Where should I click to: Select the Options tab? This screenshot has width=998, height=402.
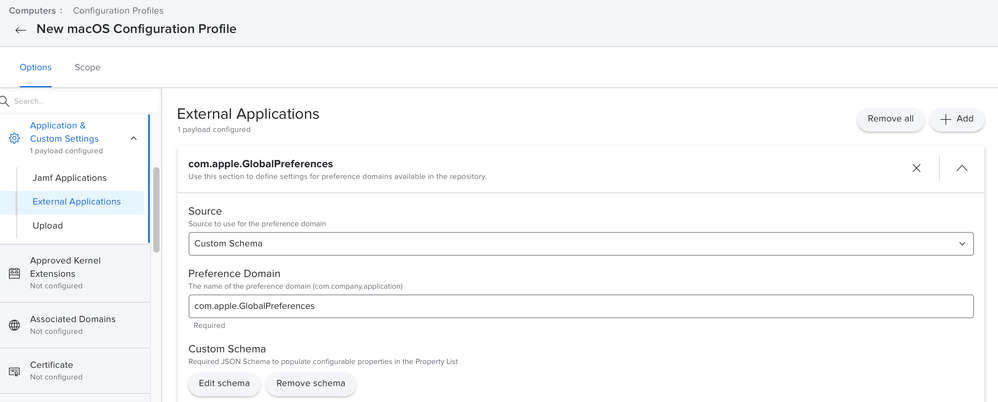(36, 67)
